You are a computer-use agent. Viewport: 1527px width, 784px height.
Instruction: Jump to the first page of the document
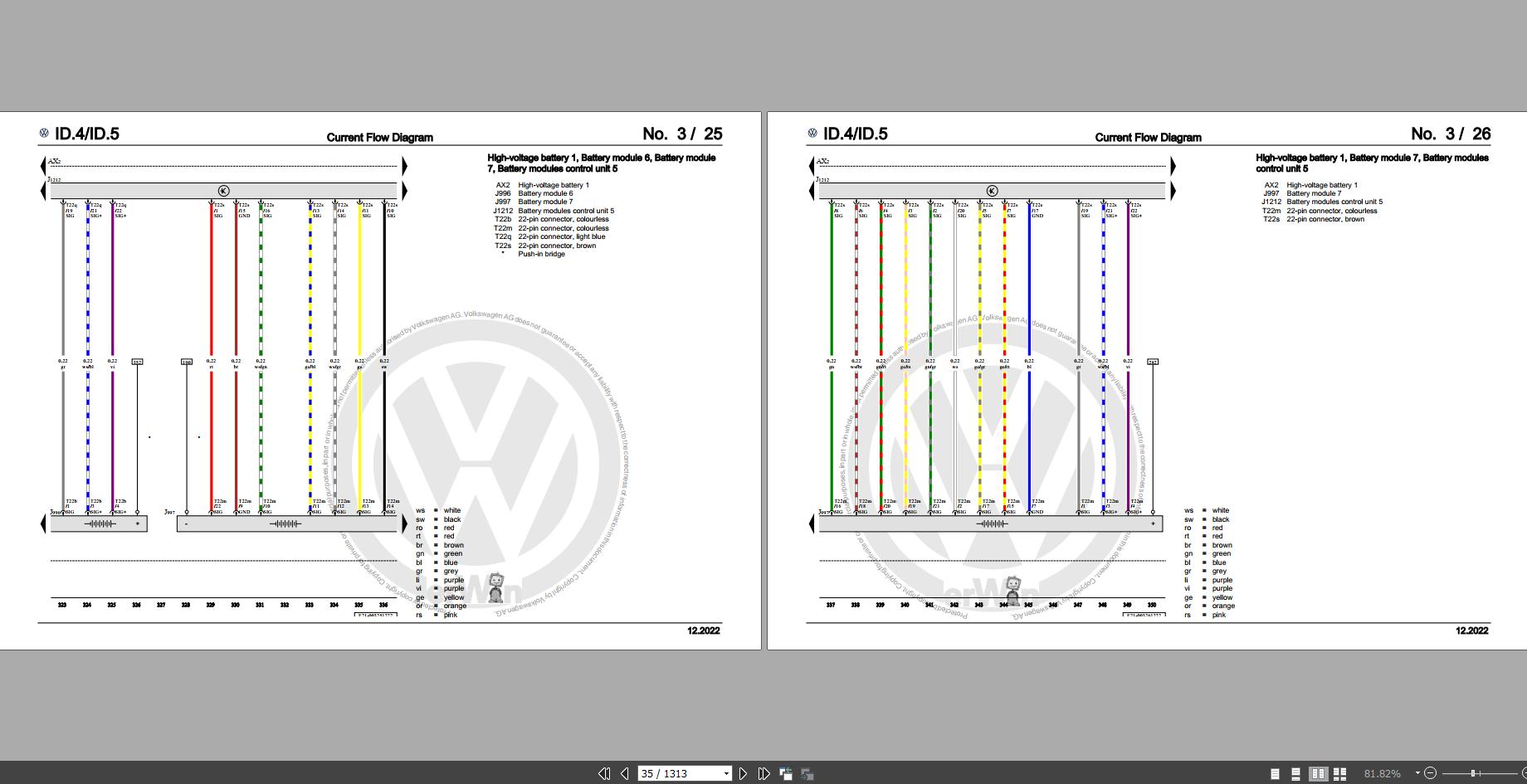[x=604, y=773]
